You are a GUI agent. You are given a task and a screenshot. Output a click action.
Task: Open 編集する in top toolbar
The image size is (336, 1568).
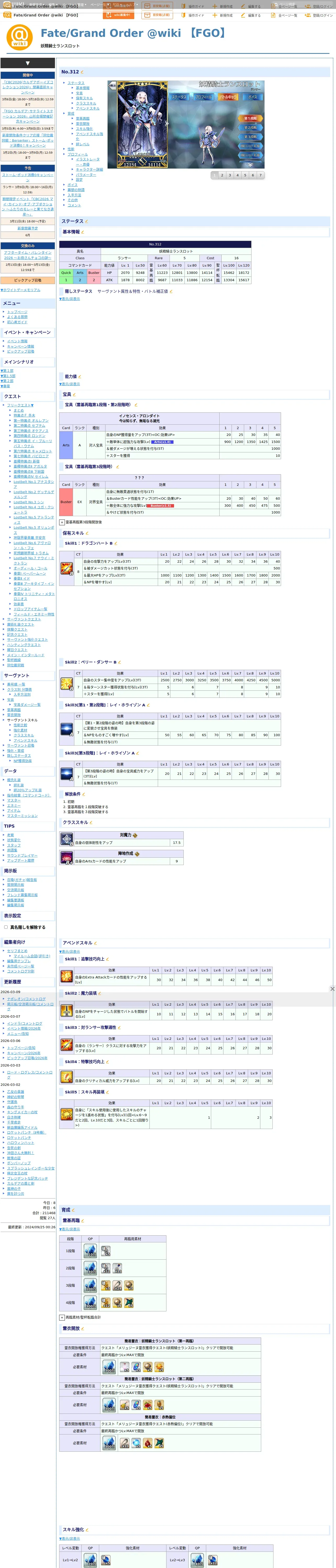coord(251,15)
